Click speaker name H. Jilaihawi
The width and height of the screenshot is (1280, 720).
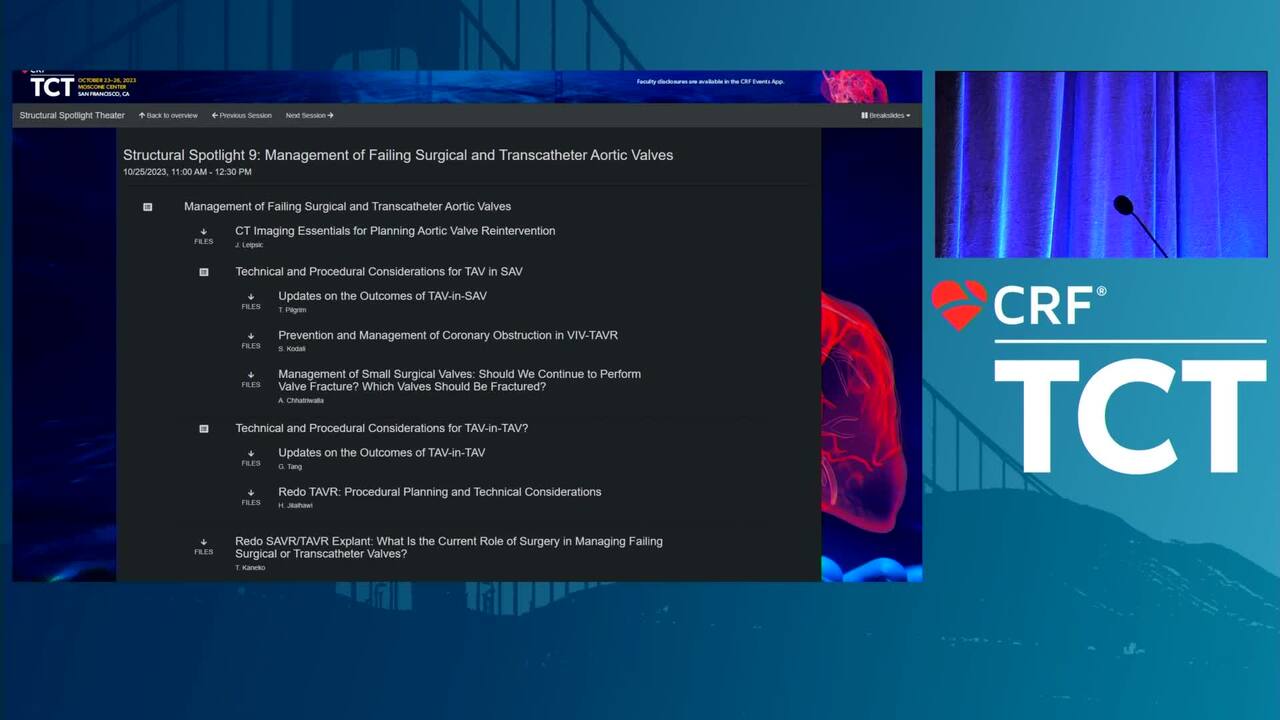coord(296,506)
